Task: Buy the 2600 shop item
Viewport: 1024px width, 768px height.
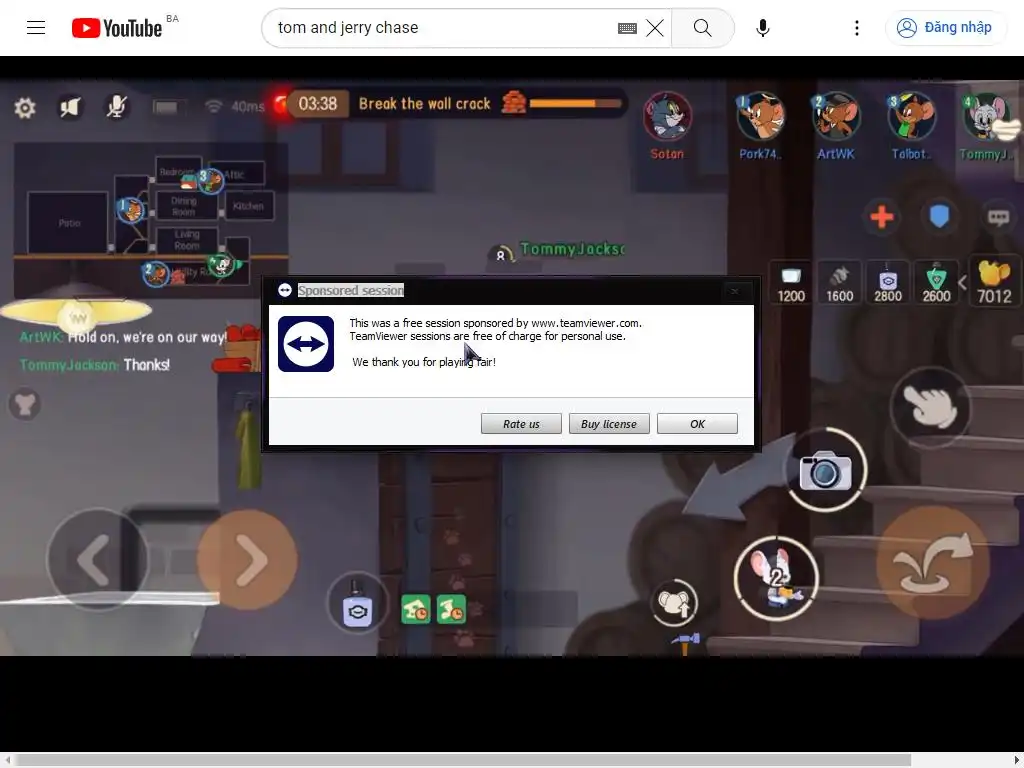Action: coord(936,284)
